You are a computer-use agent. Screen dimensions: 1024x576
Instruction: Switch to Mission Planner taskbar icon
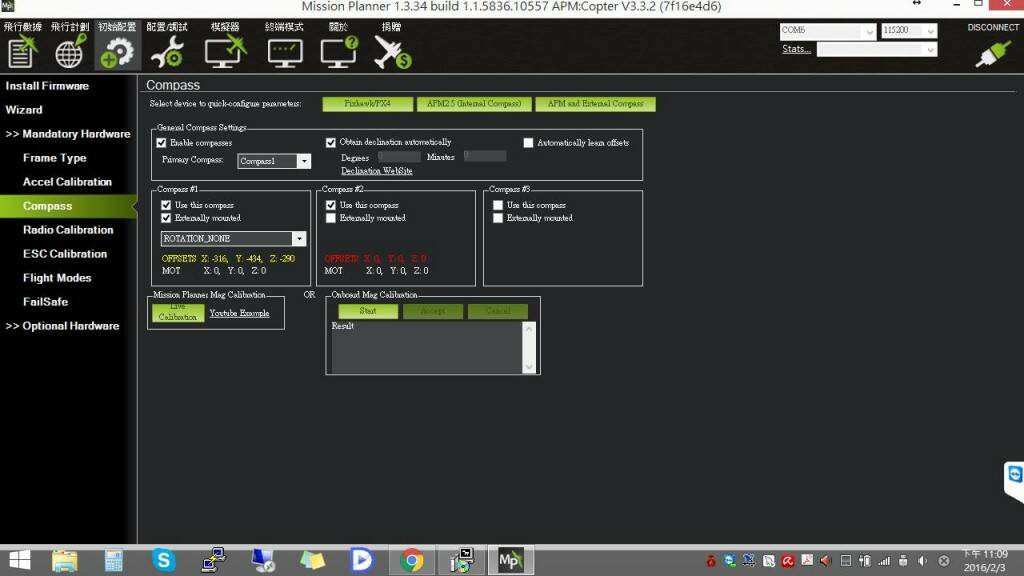point(510,560)
